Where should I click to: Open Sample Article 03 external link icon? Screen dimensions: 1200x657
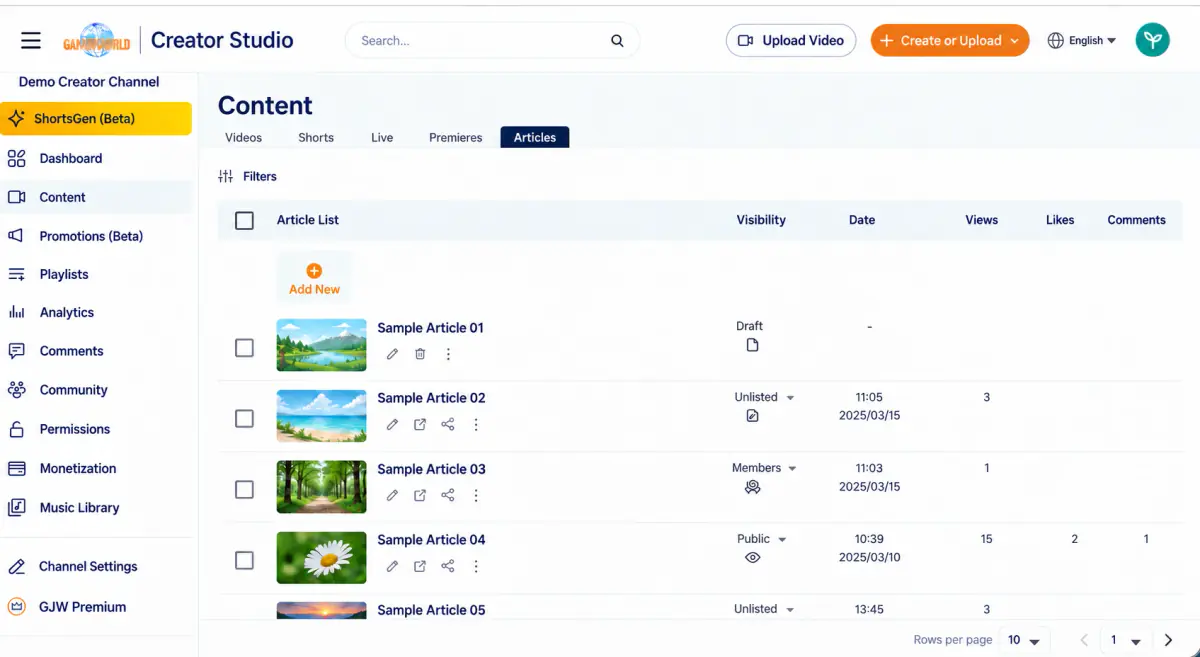pos(420,495)
